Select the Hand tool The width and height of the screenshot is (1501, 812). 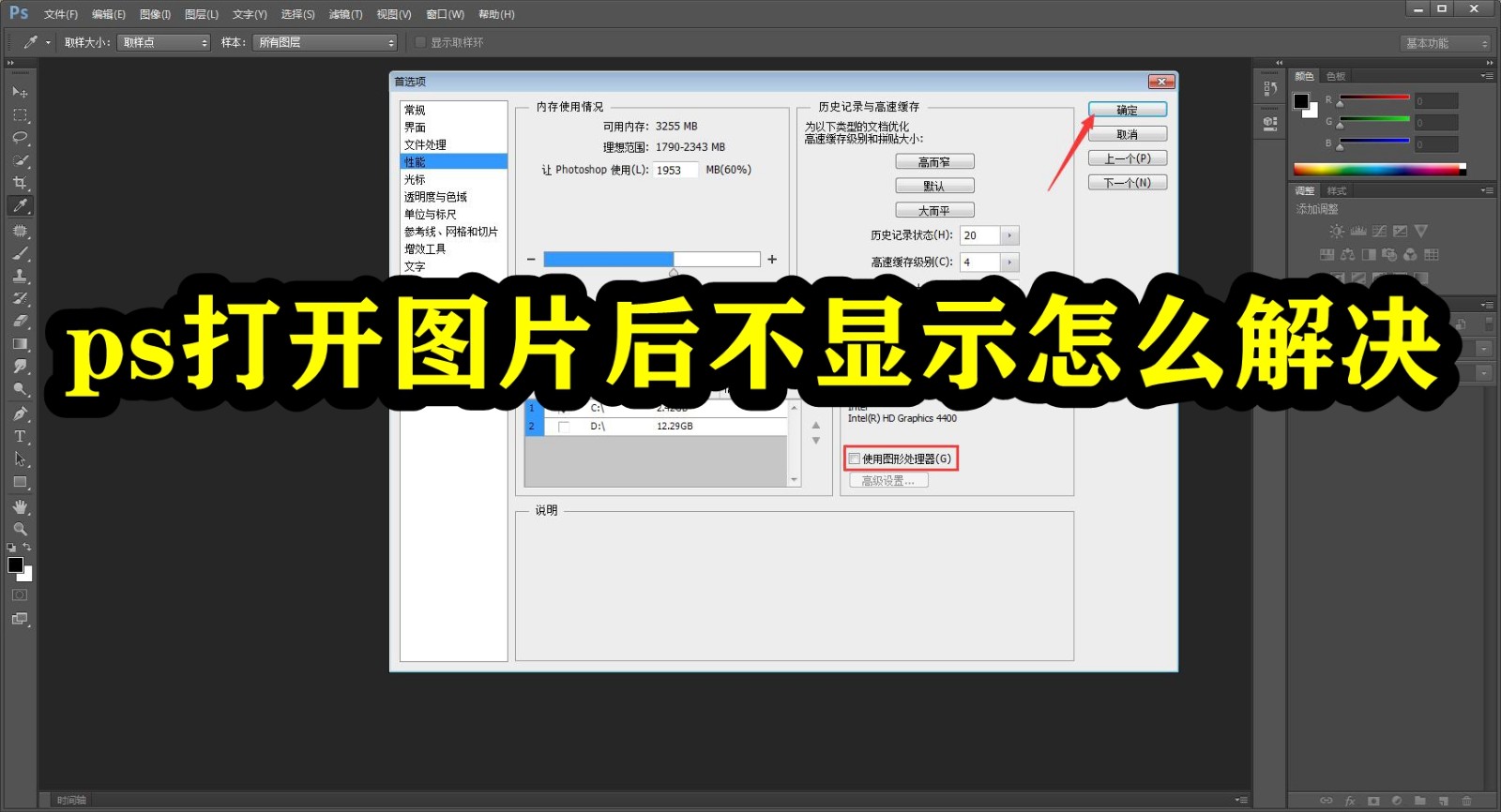coord(20,507)
